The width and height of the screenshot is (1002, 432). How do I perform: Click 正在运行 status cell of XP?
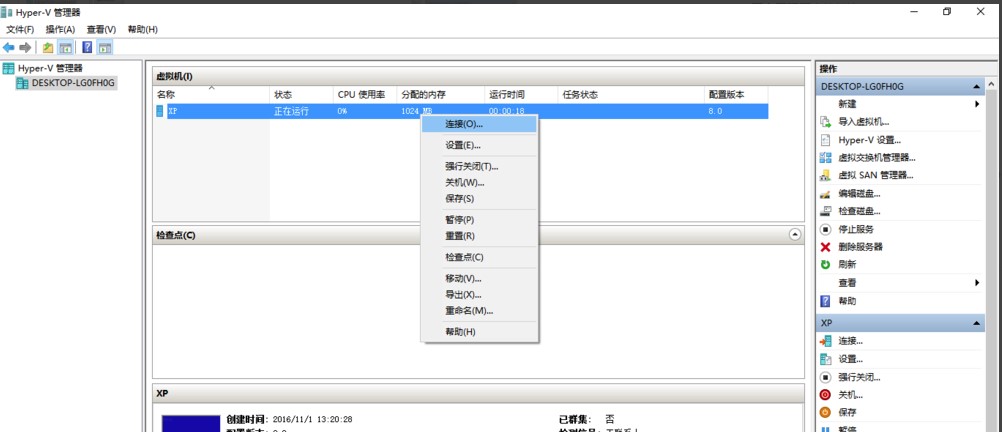(x=291, y=111)
